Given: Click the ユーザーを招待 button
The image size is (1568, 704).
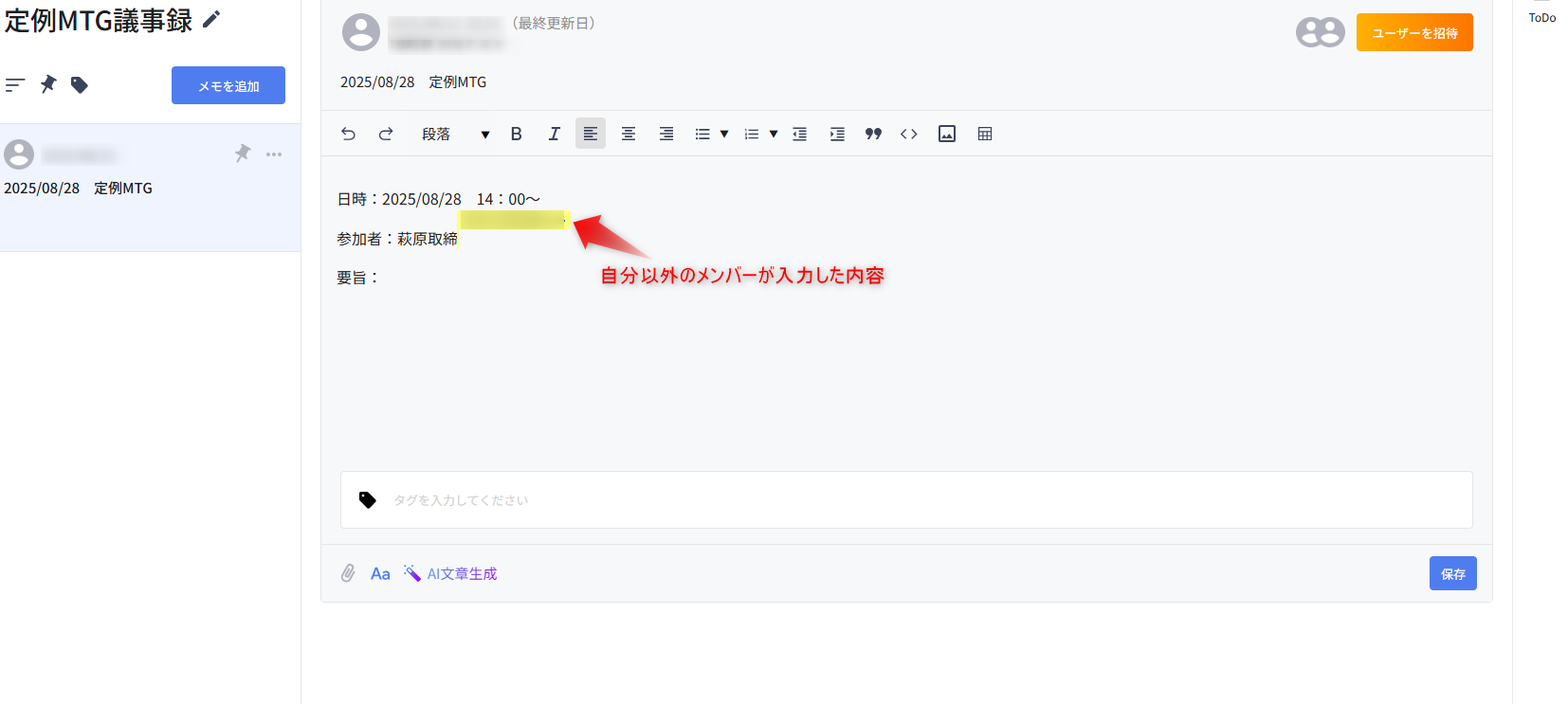Looking at the screenshot, I should [x=1414, y=32].
